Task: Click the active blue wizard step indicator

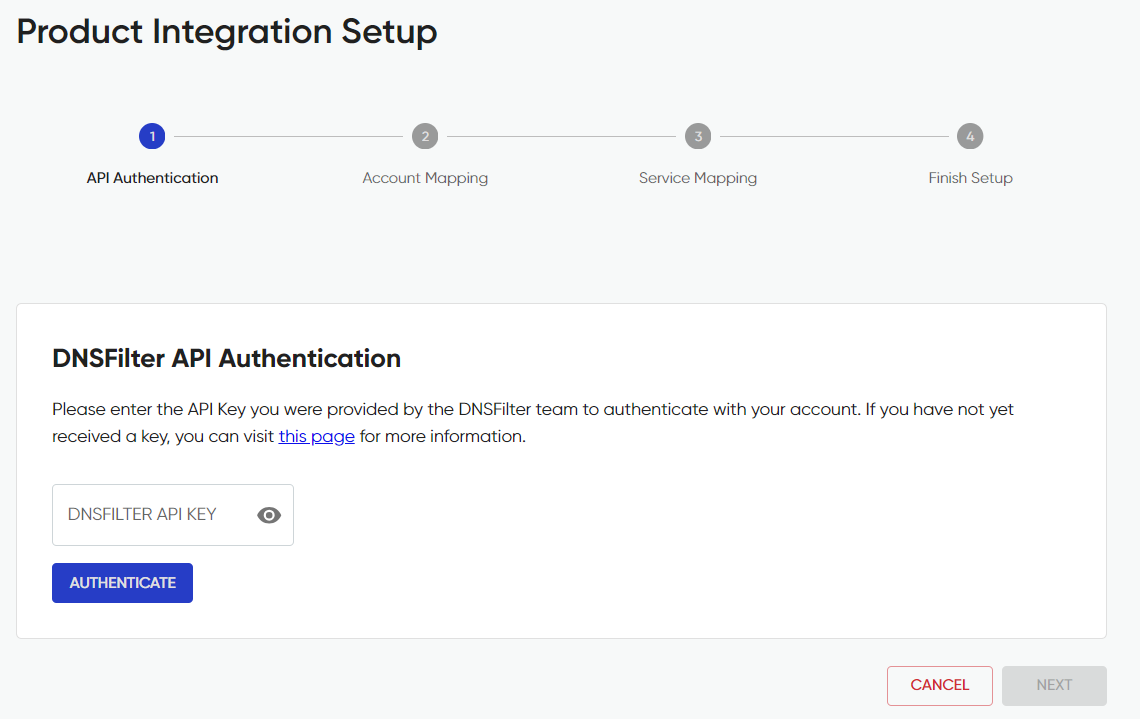Action: click(152, 136)
